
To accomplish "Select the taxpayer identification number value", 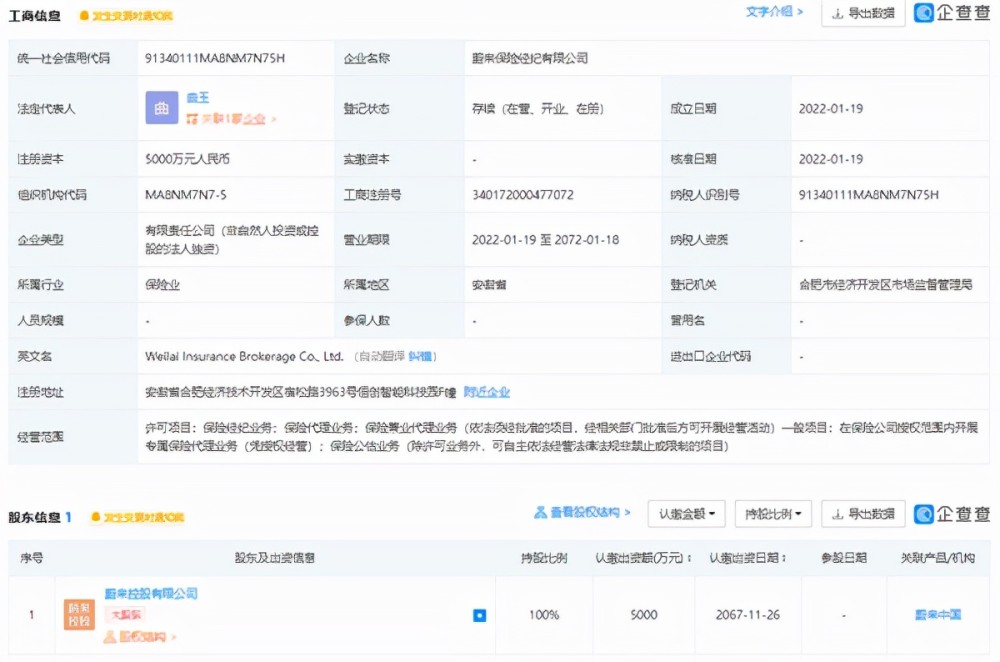I will point(869,195).
